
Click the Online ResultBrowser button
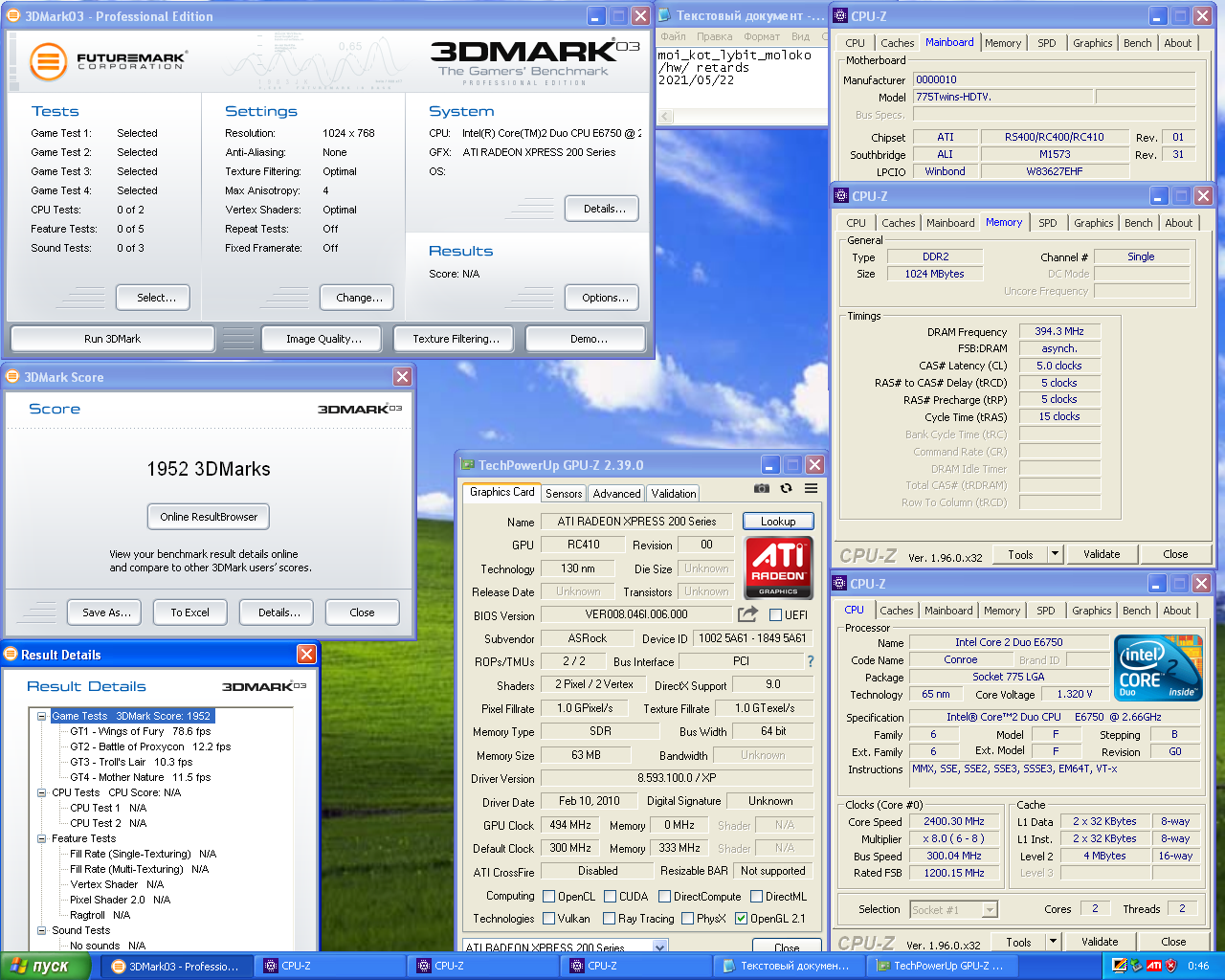(x=209, y=517)
